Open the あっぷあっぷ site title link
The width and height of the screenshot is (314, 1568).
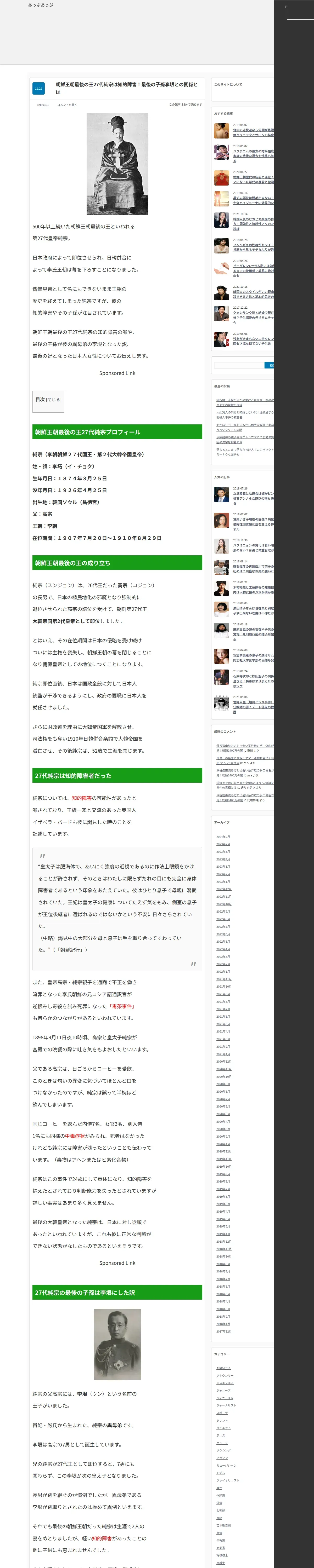coord(41,5)
